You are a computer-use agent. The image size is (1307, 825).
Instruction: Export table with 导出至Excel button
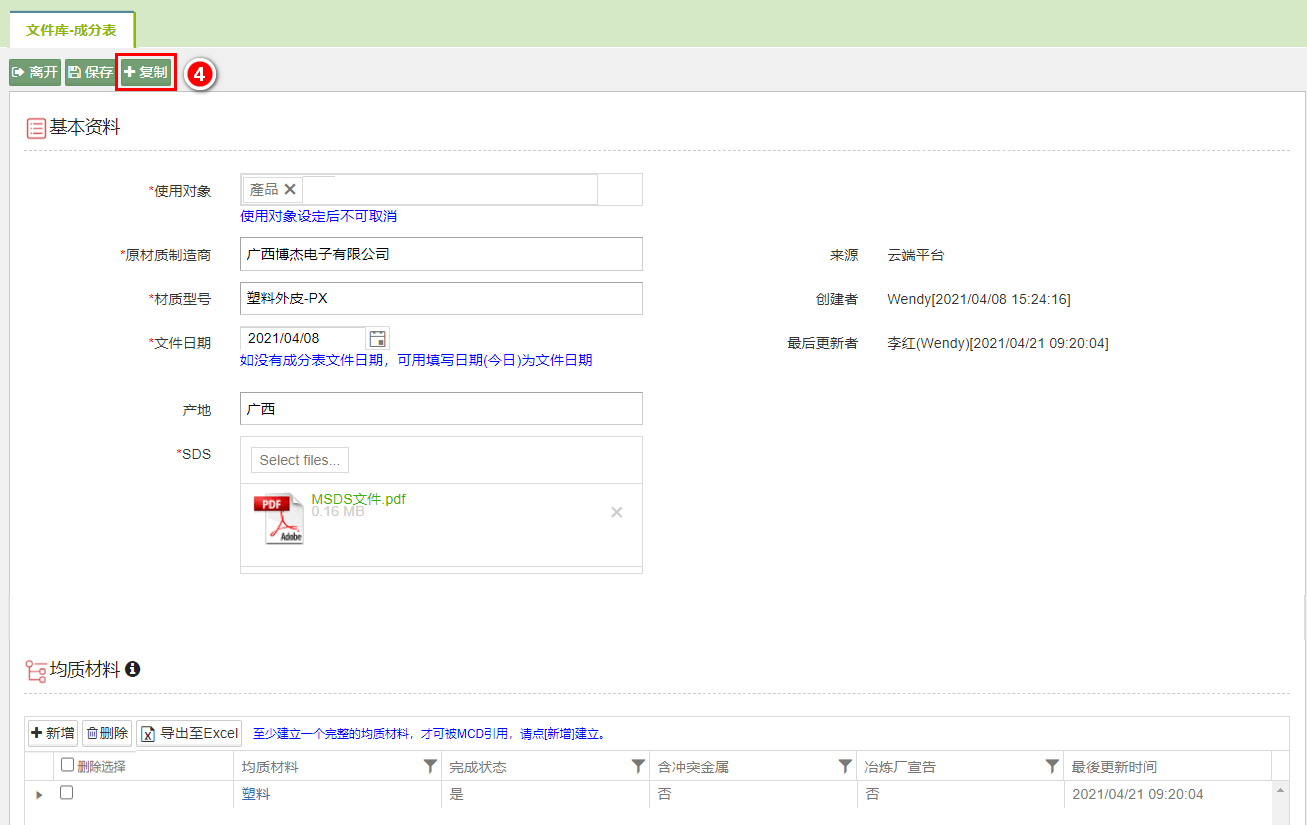[189, 733]
